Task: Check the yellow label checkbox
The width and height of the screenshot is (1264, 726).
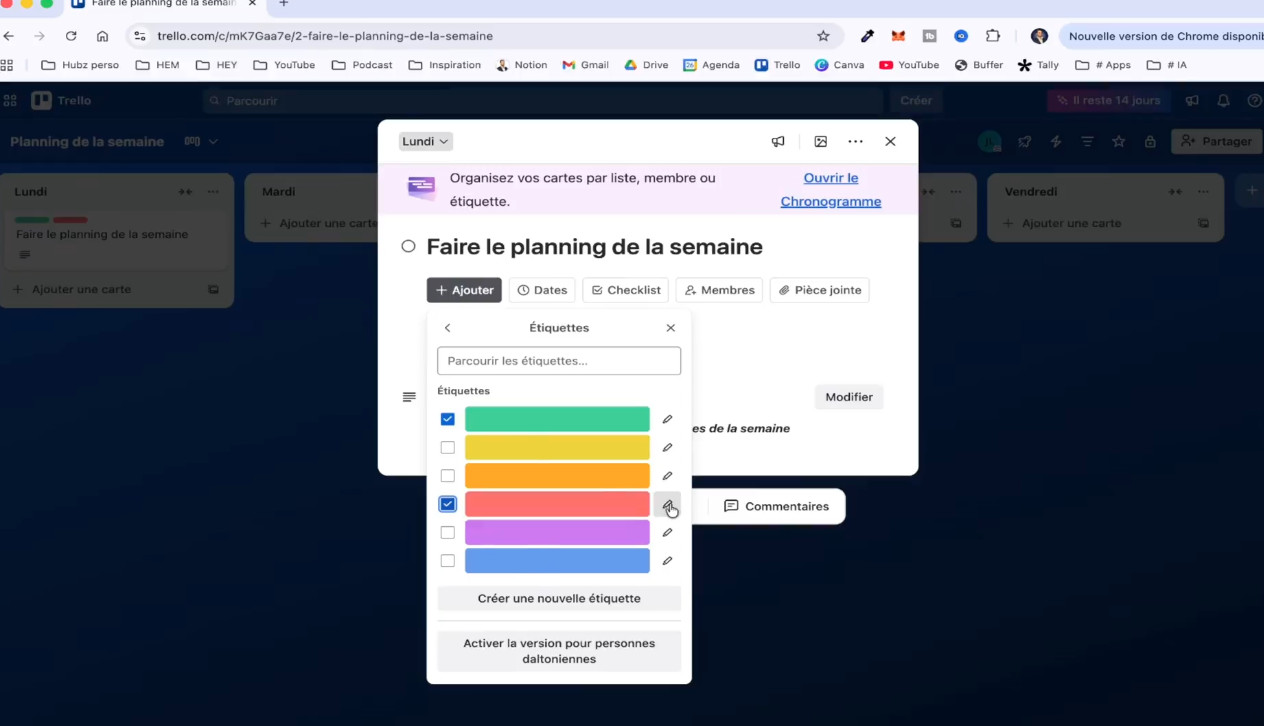Action: pyautogui.click(x=448, y=448)
